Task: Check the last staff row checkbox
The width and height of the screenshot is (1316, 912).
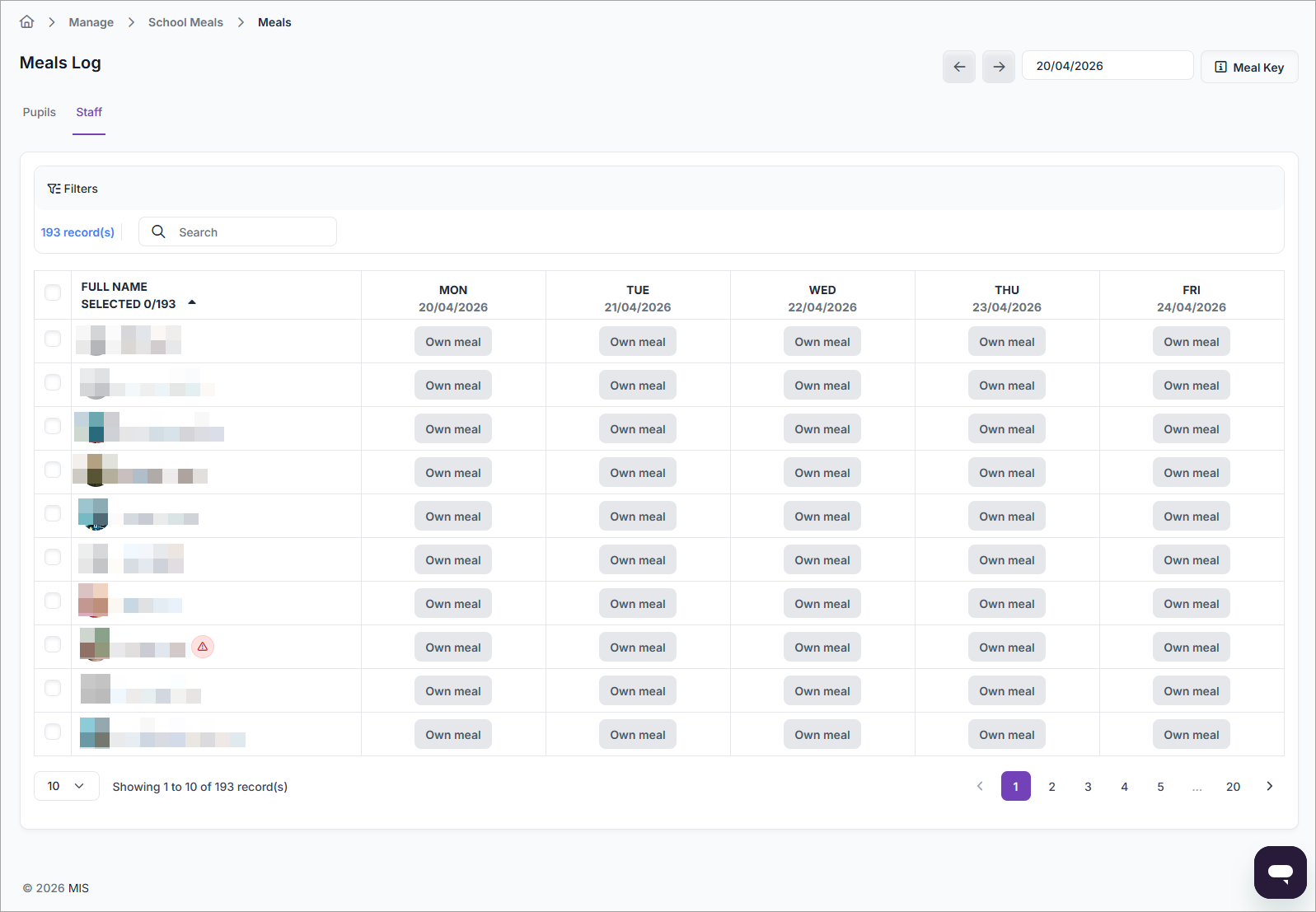Action: pyautogui.click(x=53, y=732)
